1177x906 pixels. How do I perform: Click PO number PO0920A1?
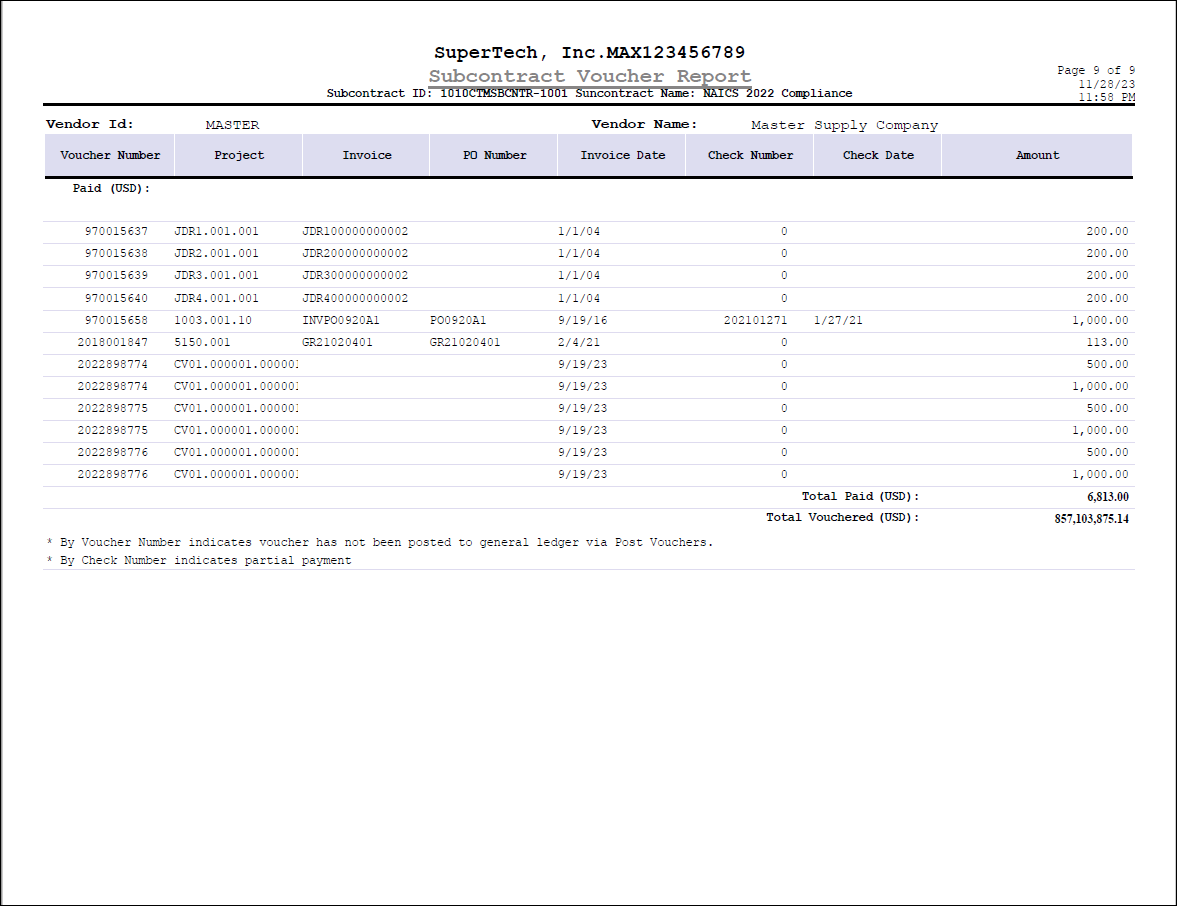pyautogui.click(x=458, y=321)
